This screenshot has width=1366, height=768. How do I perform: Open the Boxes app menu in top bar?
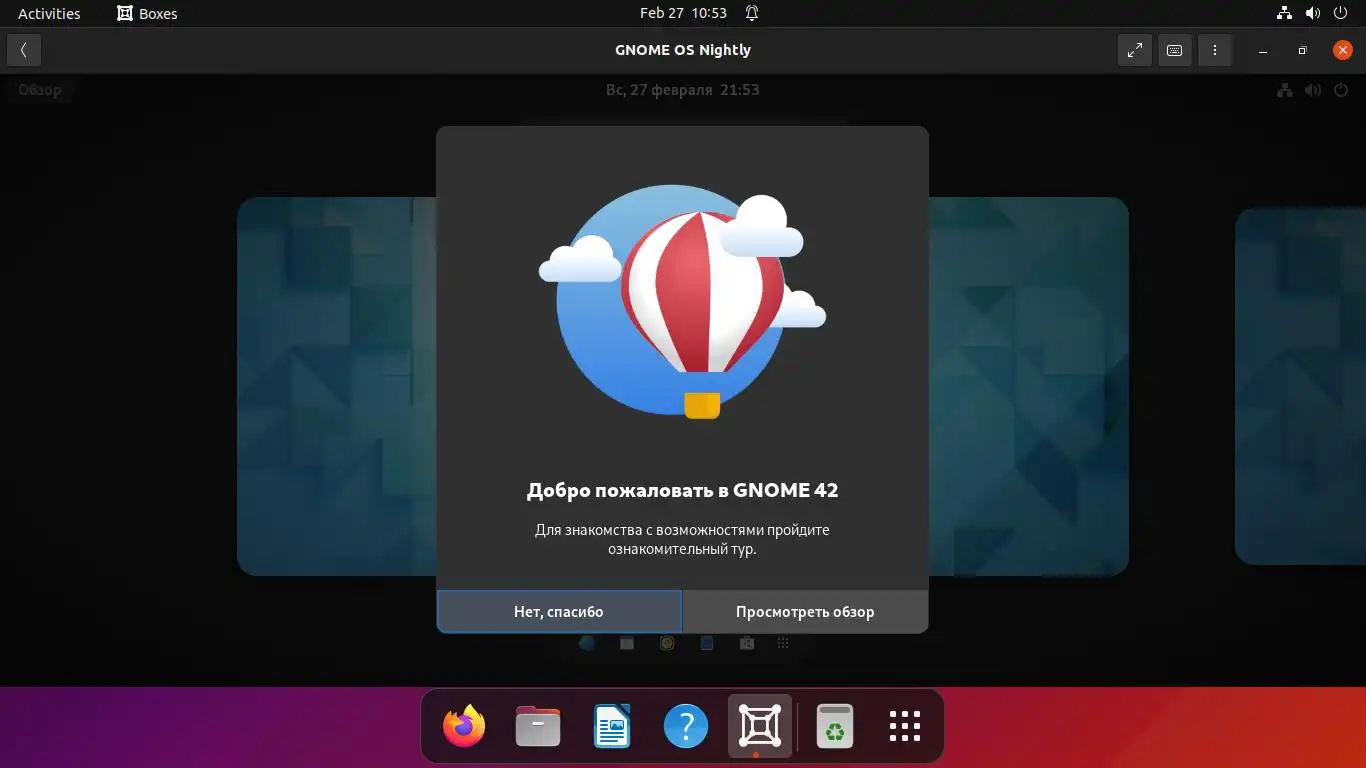(147, 13)
